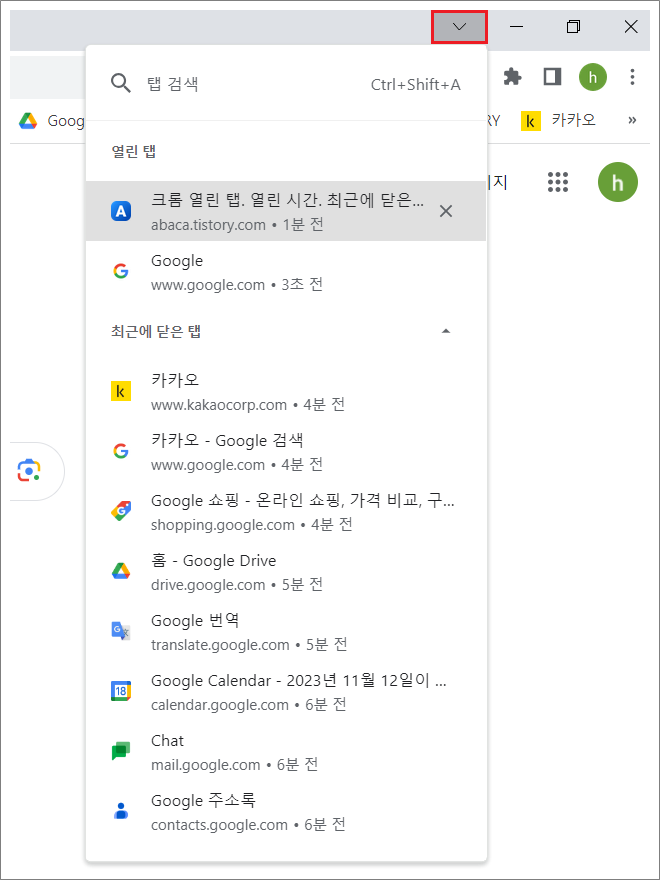Click the shopping.google.com • 4분 전 text
The image size is (660, 880).
pos(251,525)
